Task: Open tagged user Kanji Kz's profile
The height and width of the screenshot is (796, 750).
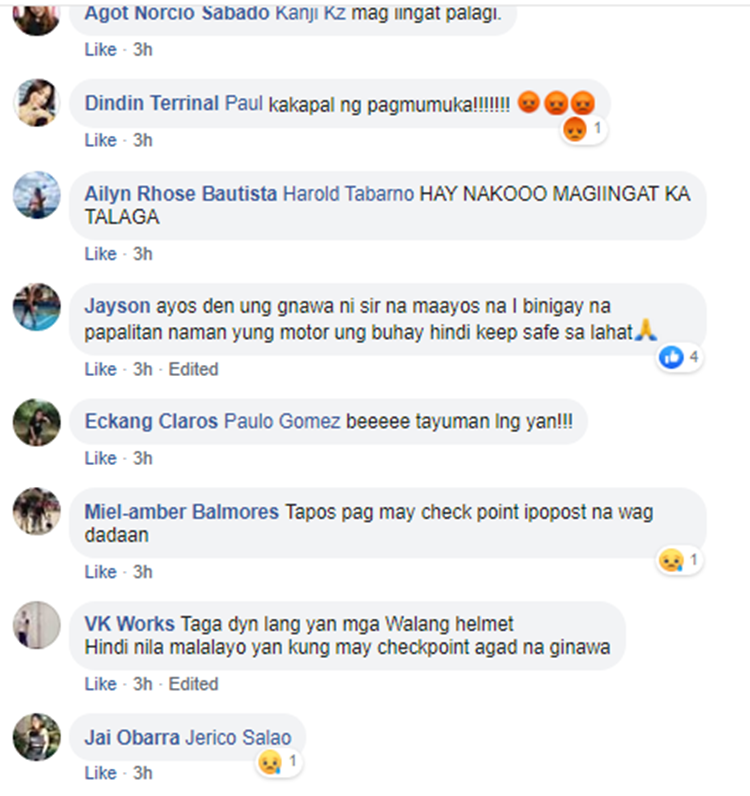Action: tap(310, 13)
